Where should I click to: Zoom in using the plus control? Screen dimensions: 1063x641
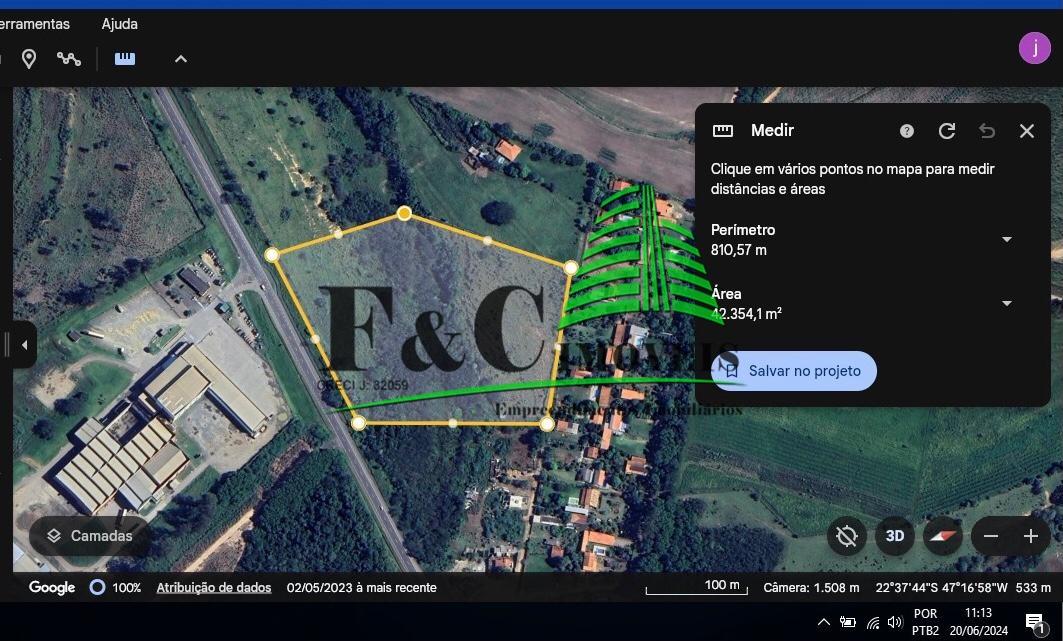point(1031,536)
